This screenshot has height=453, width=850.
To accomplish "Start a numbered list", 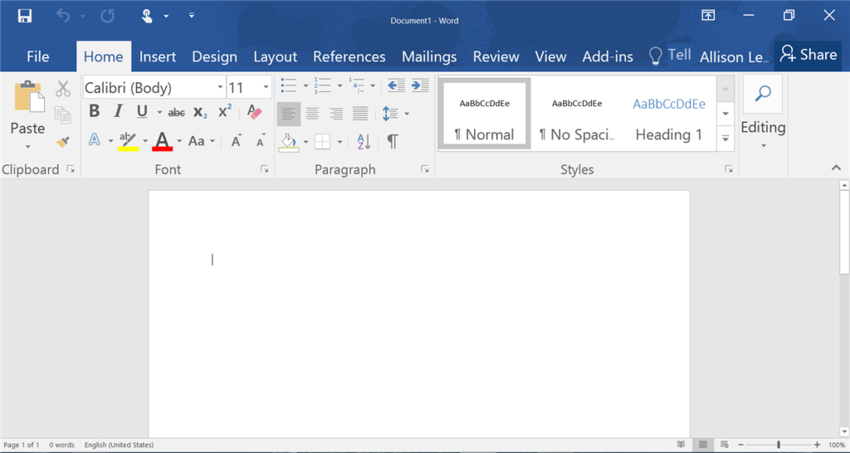I will tap(323, 85).
